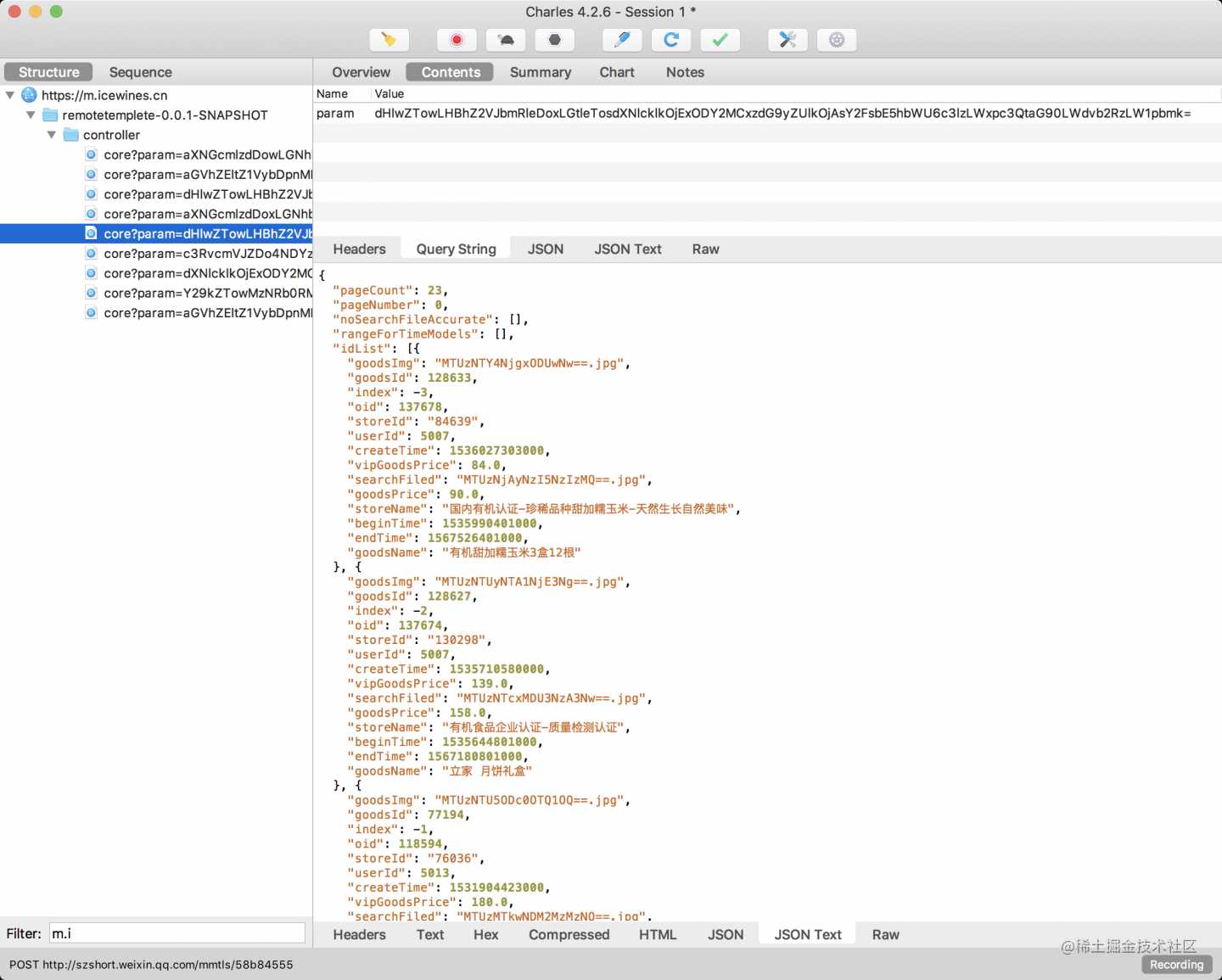Click the Filter input field
Viewport: 1222px width, 980px height.
(177, 932)
